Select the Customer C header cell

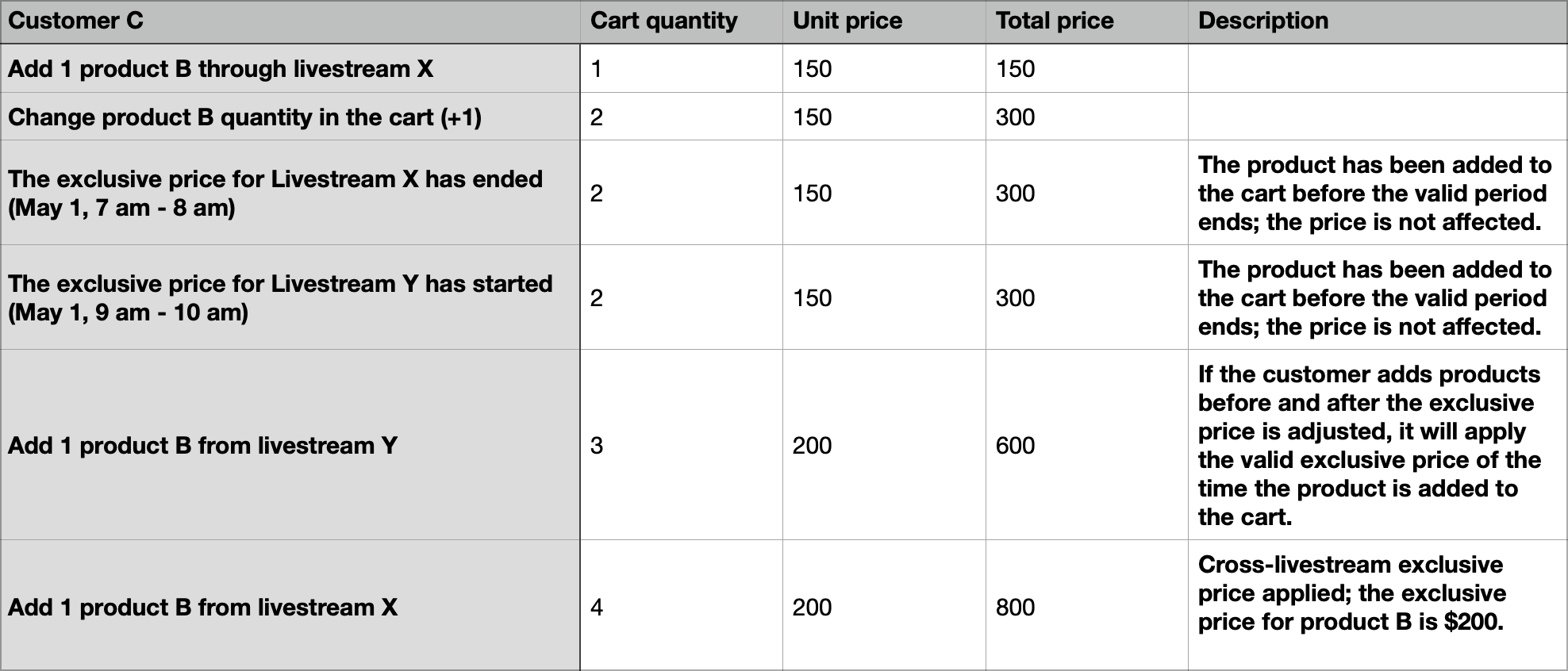click(290, 21)
